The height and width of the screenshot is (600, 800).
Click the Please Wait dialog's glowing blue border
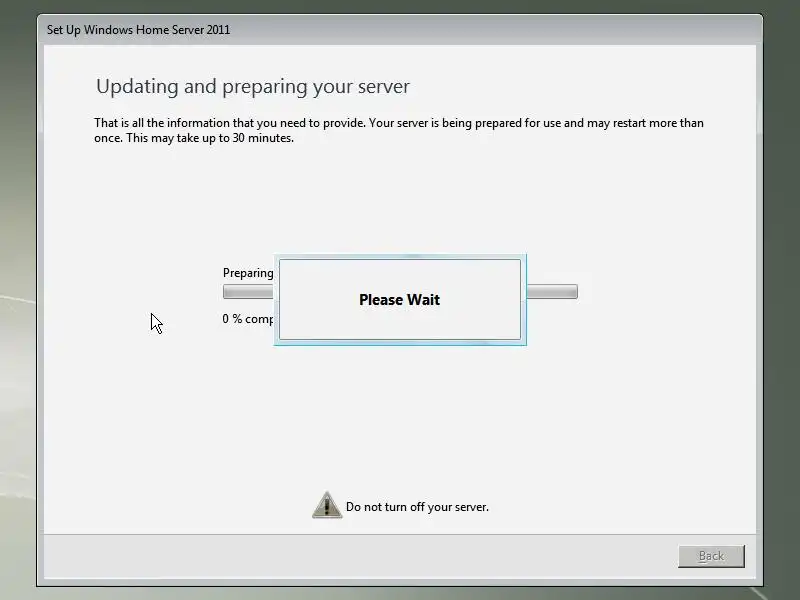click(x=400, y=256)
